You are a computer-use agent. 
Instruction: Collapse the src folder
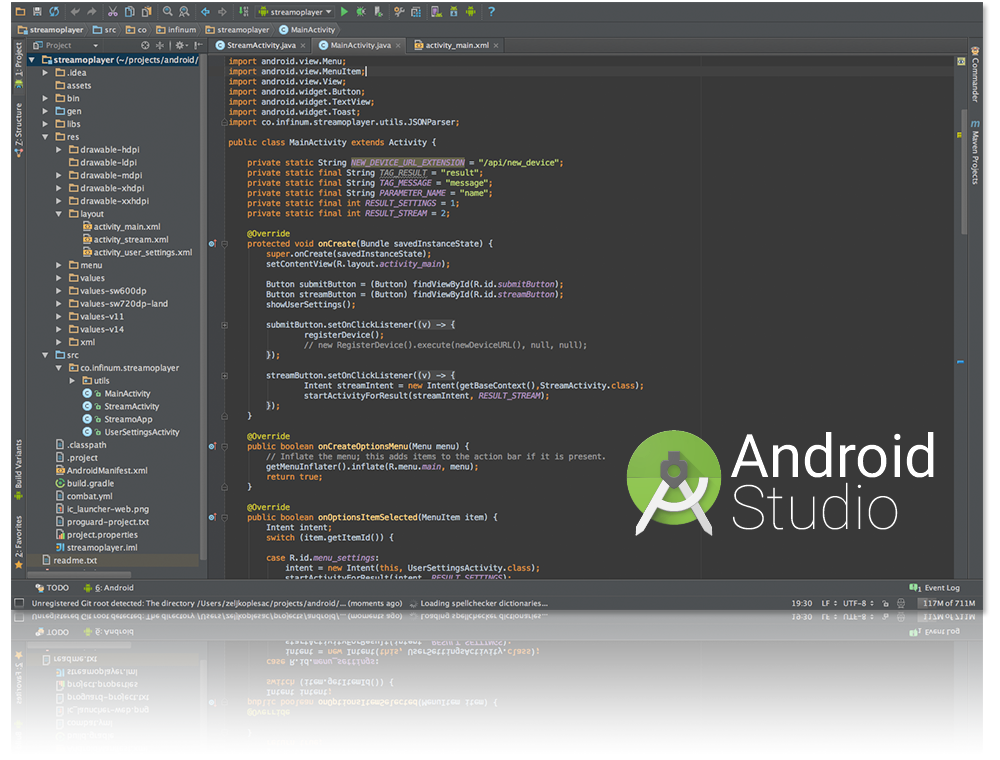[x=45, y=355]
